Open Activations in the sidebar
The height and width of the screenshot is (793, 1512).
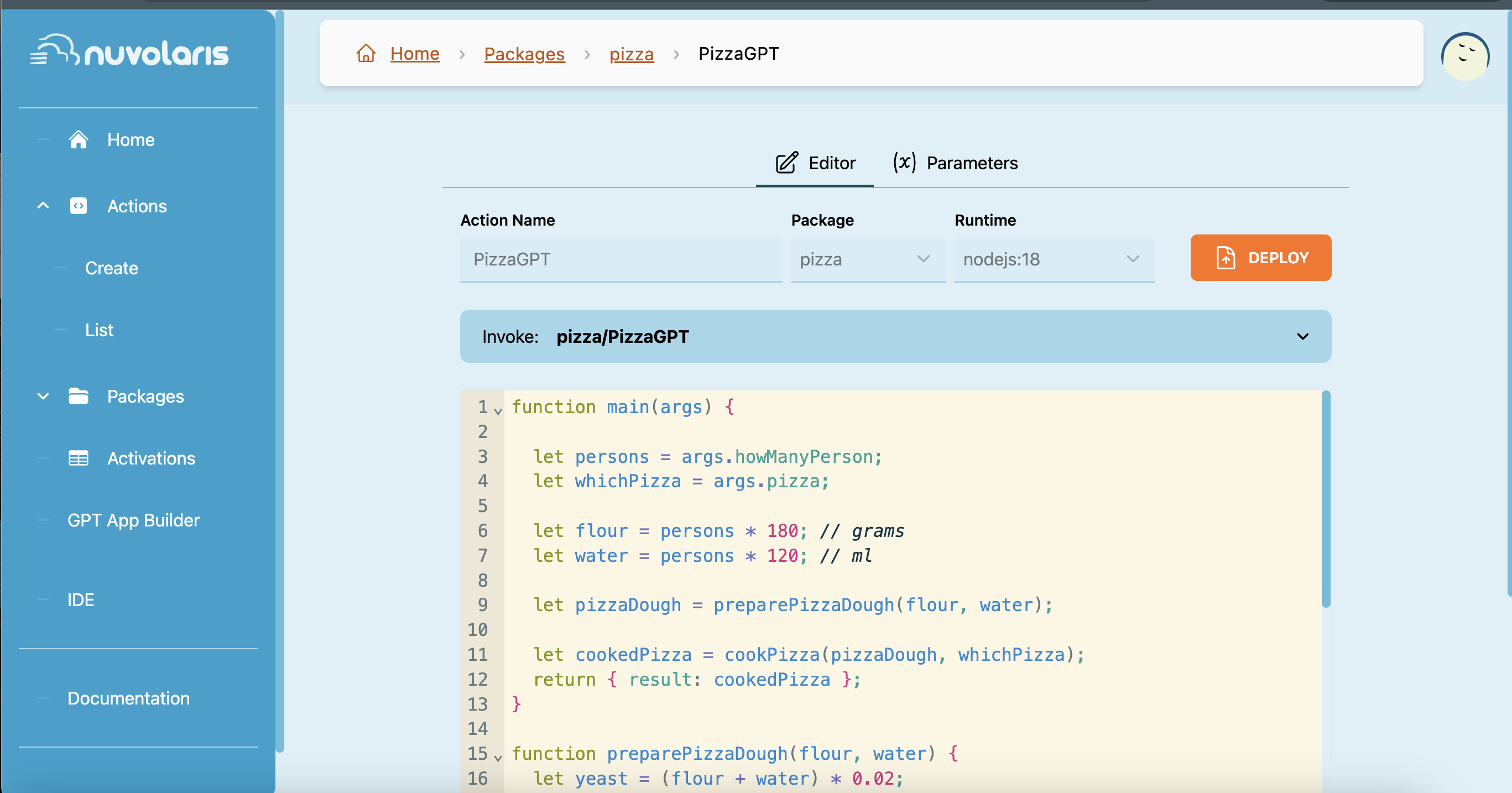pos(151,458)
